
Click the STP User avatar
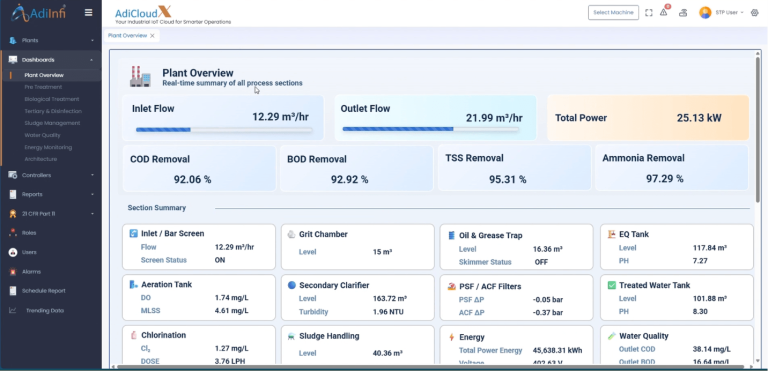pyautogui.click(x=705, y=13)
